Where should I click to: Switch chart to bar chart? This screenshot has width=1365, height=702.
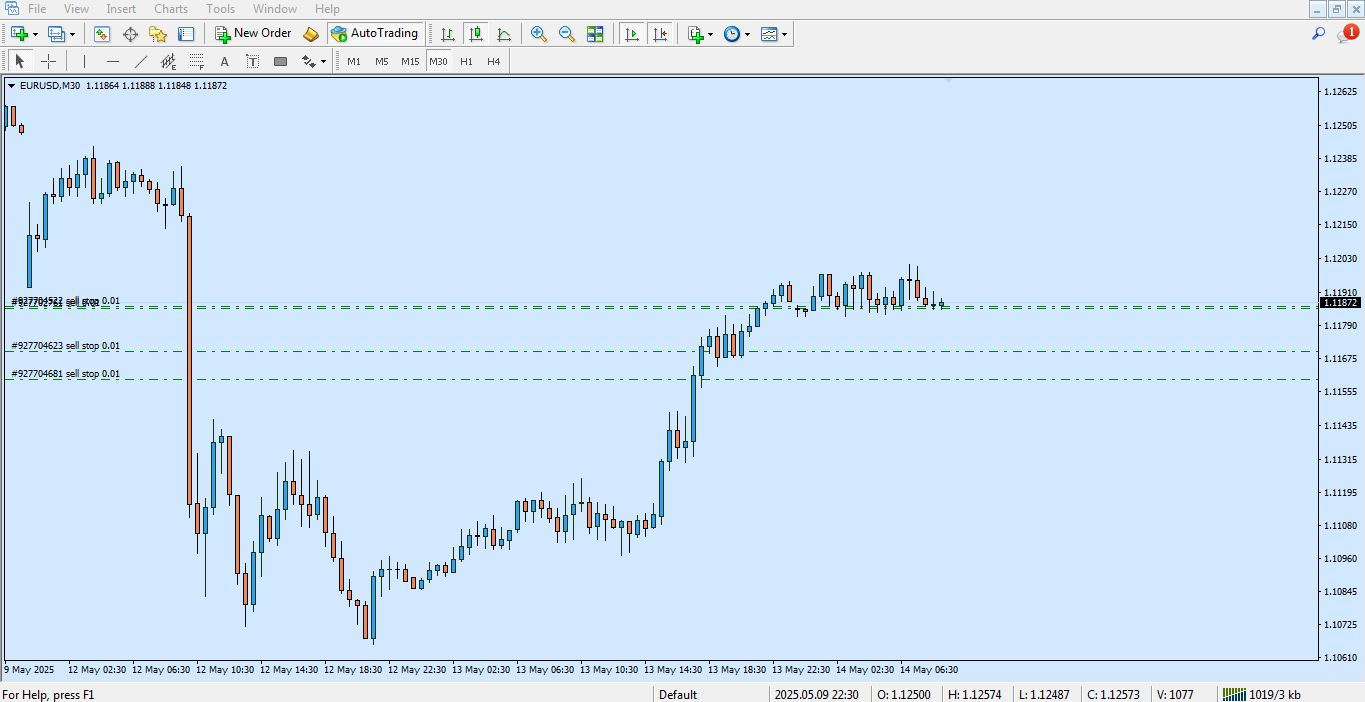(x=448, y=34)
